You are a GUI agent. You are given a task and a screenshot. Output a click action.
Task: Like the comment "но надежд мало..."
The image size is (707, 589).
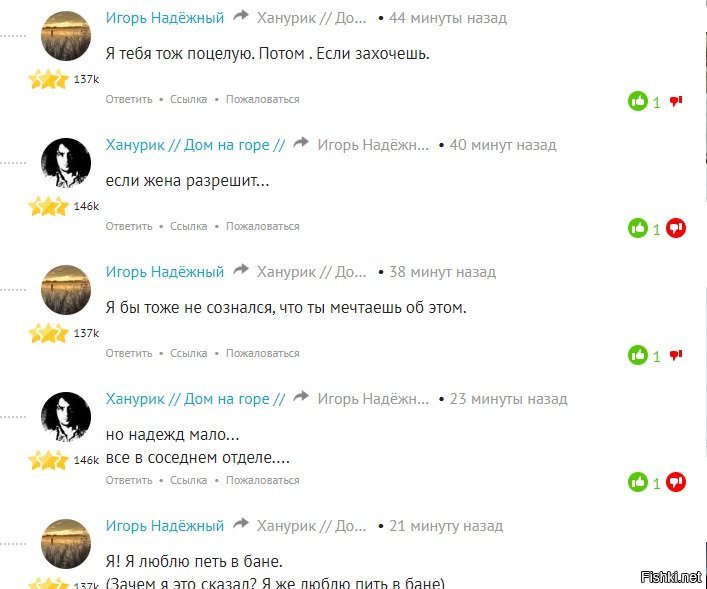[638, 482]
